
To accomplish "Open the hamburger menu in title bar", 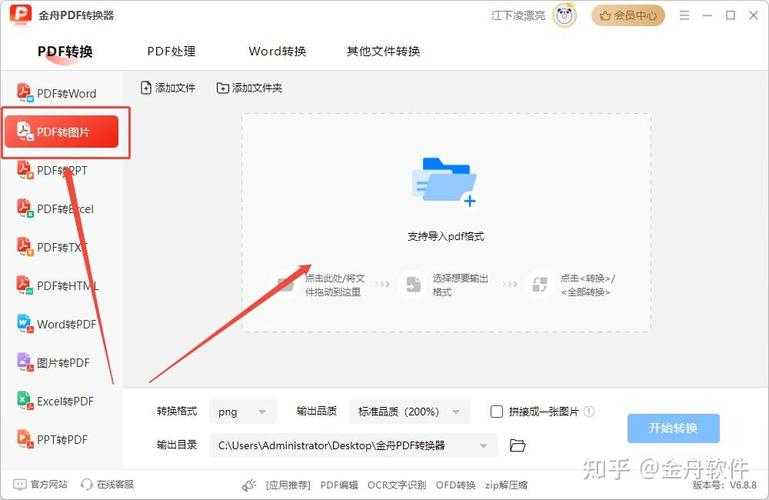I will 684,15.
